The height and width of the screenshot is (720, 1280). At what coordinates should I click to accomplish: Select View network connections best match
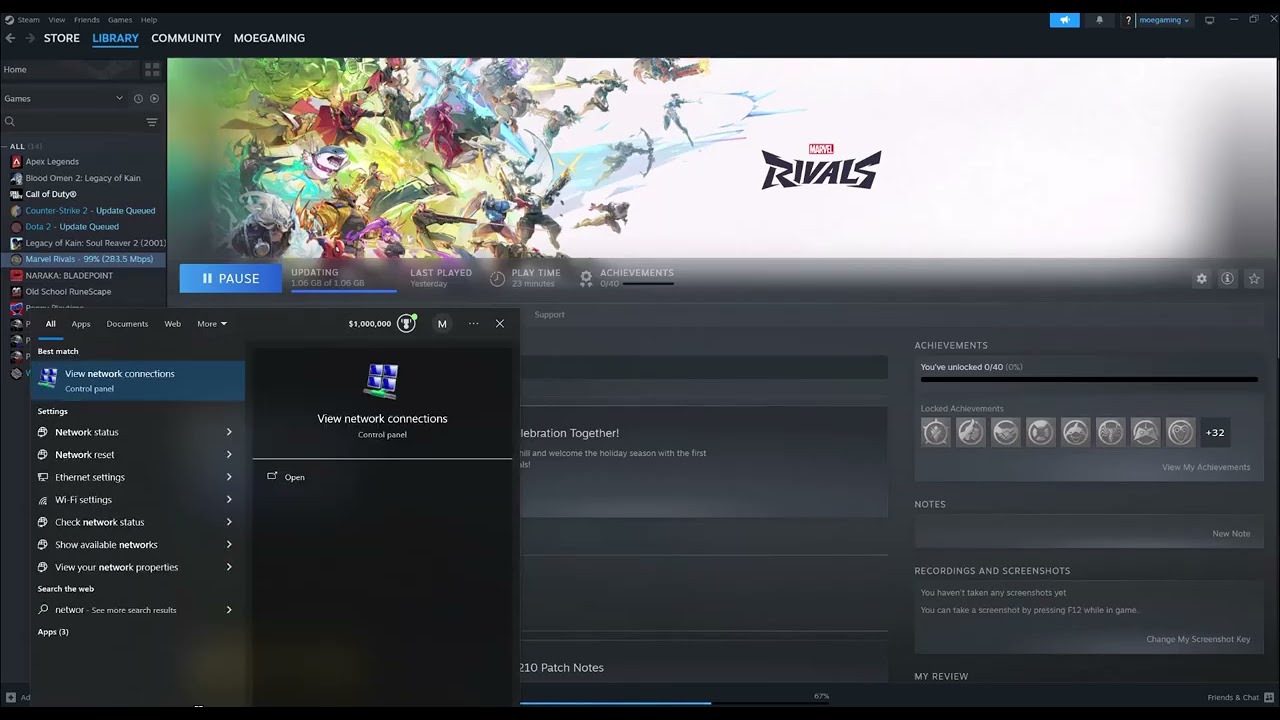point(137,380)
